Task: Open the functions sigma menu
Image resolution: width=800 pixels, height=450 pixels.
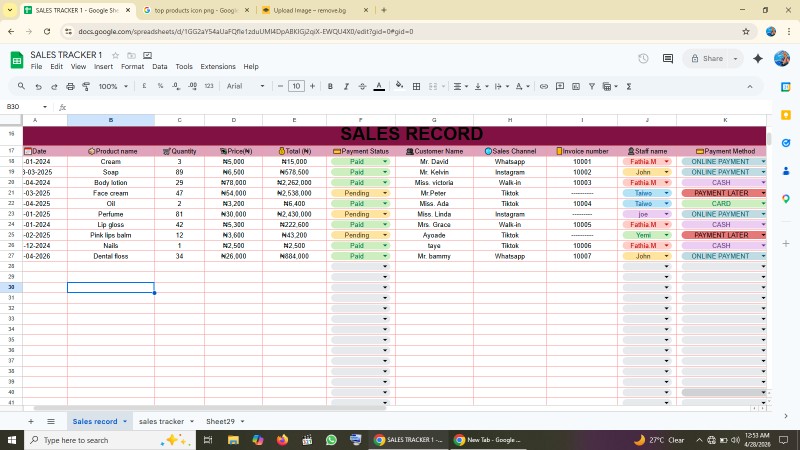Action: point(629,87)
